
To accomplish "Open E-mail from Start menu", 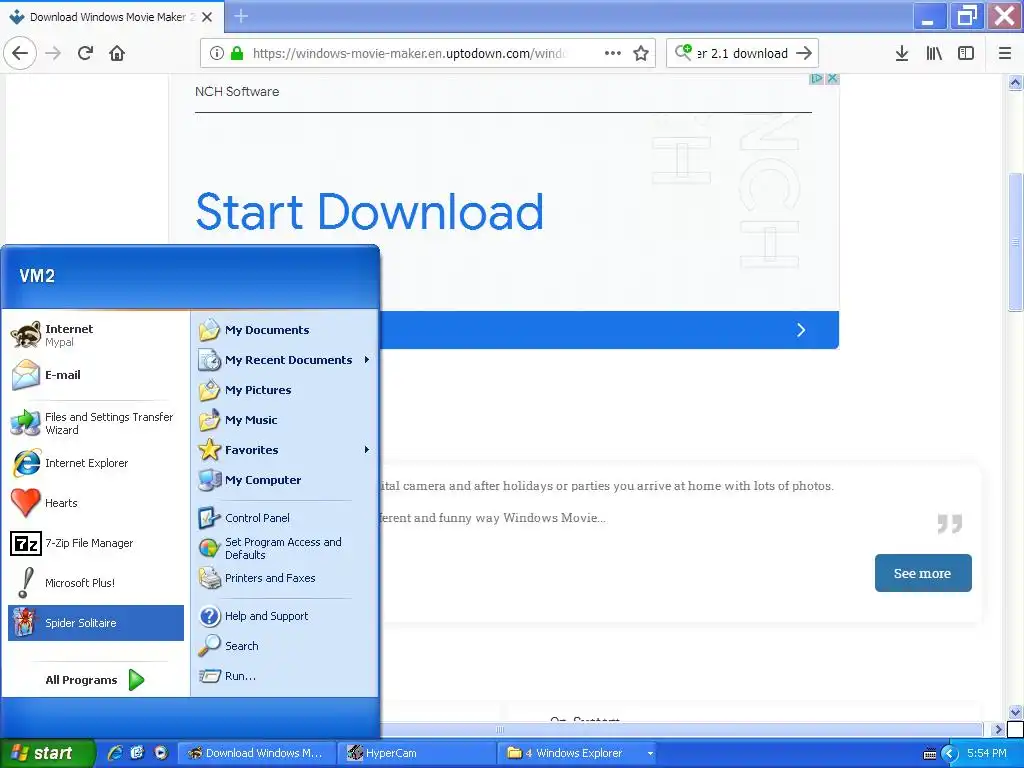I will click(96, 375).
